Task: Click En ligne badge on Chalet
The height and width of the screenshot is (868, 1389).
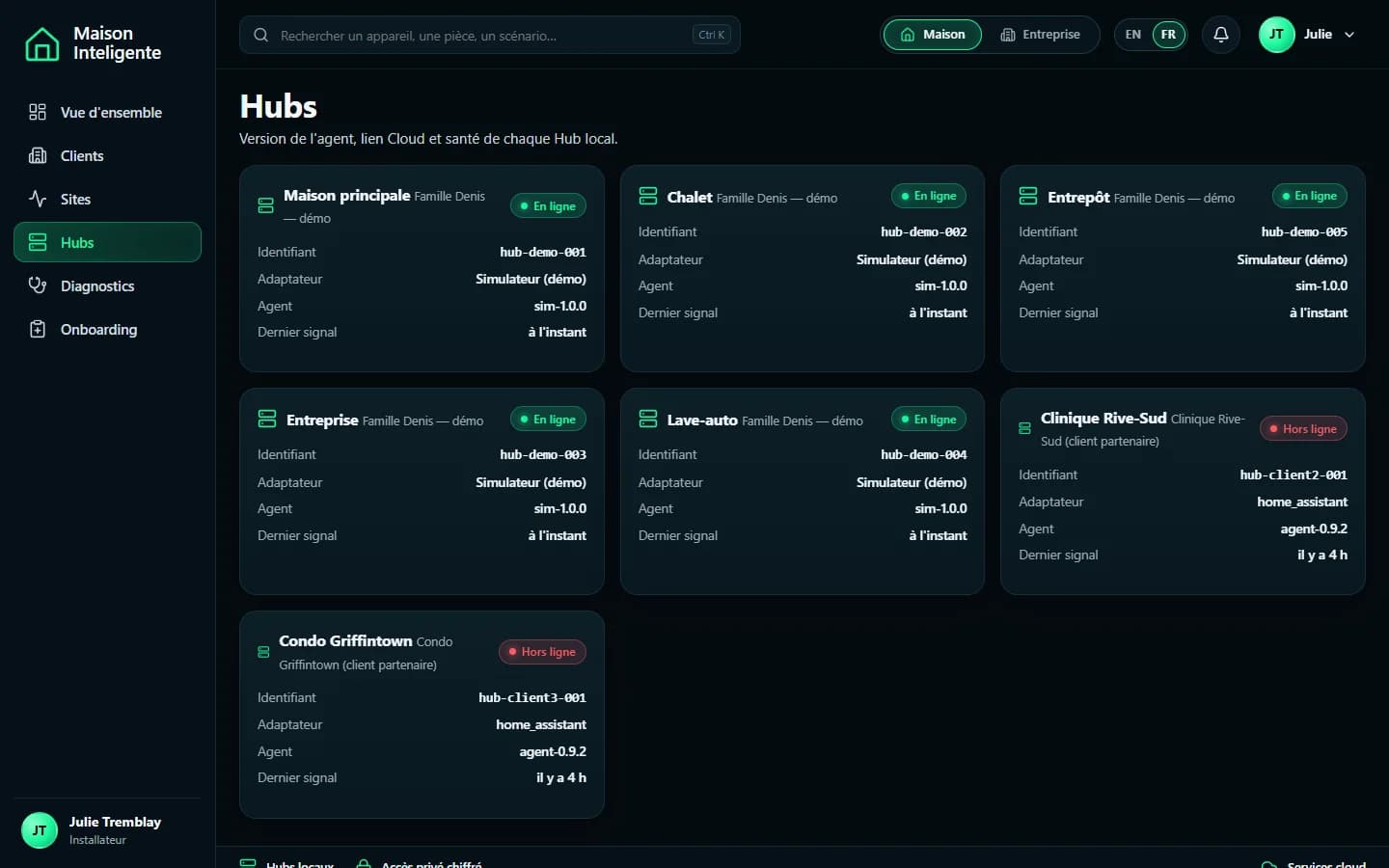Action: pyautogui.click(x=929, y=196)
